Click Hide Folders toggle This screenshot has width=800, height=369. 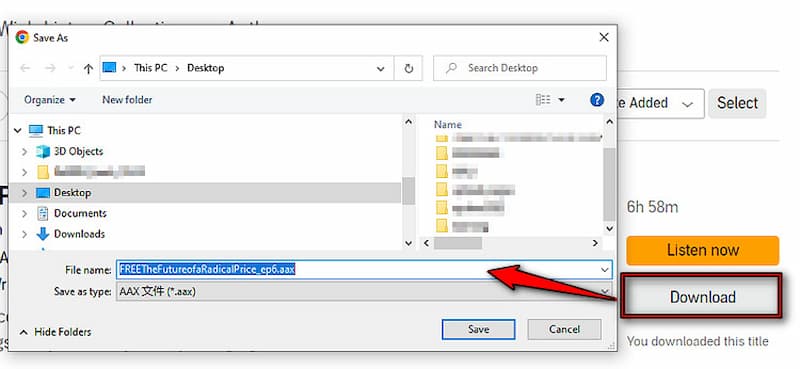pos(56,332)
